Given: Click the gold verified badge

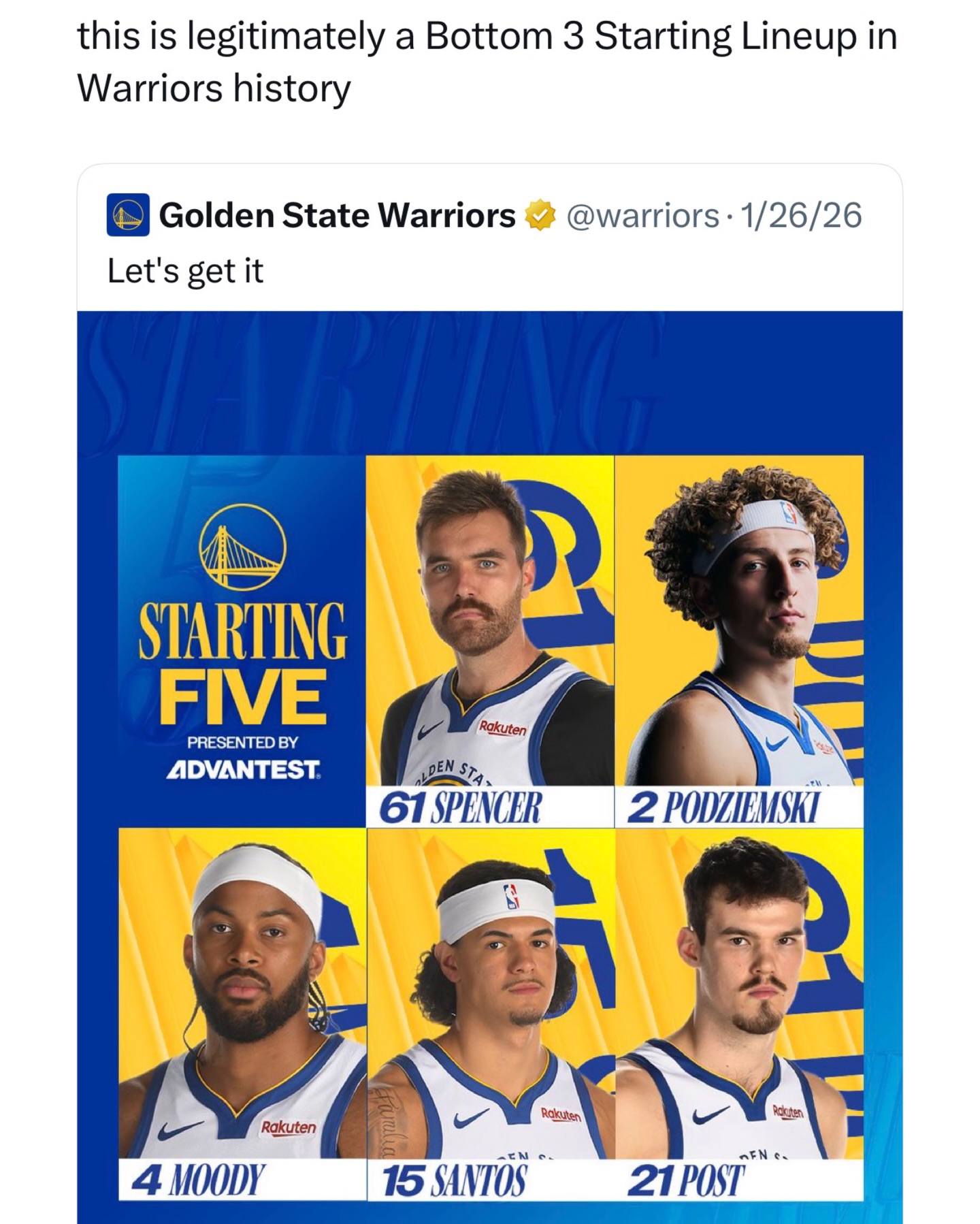Looking at the screenshot, I should pos(540,215).
